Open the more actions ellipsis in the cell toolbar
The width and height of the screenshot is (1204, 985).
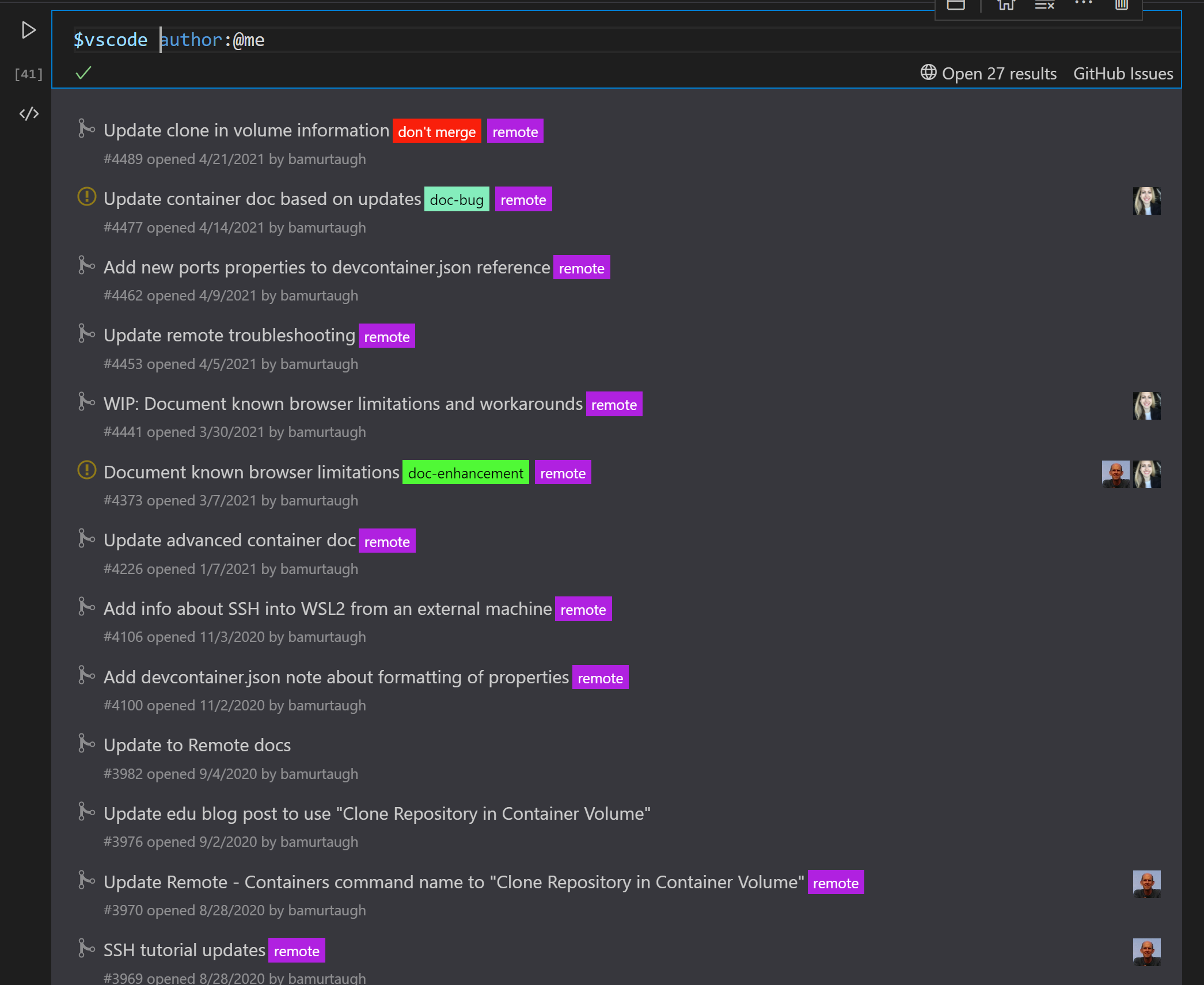point(1083,5)
